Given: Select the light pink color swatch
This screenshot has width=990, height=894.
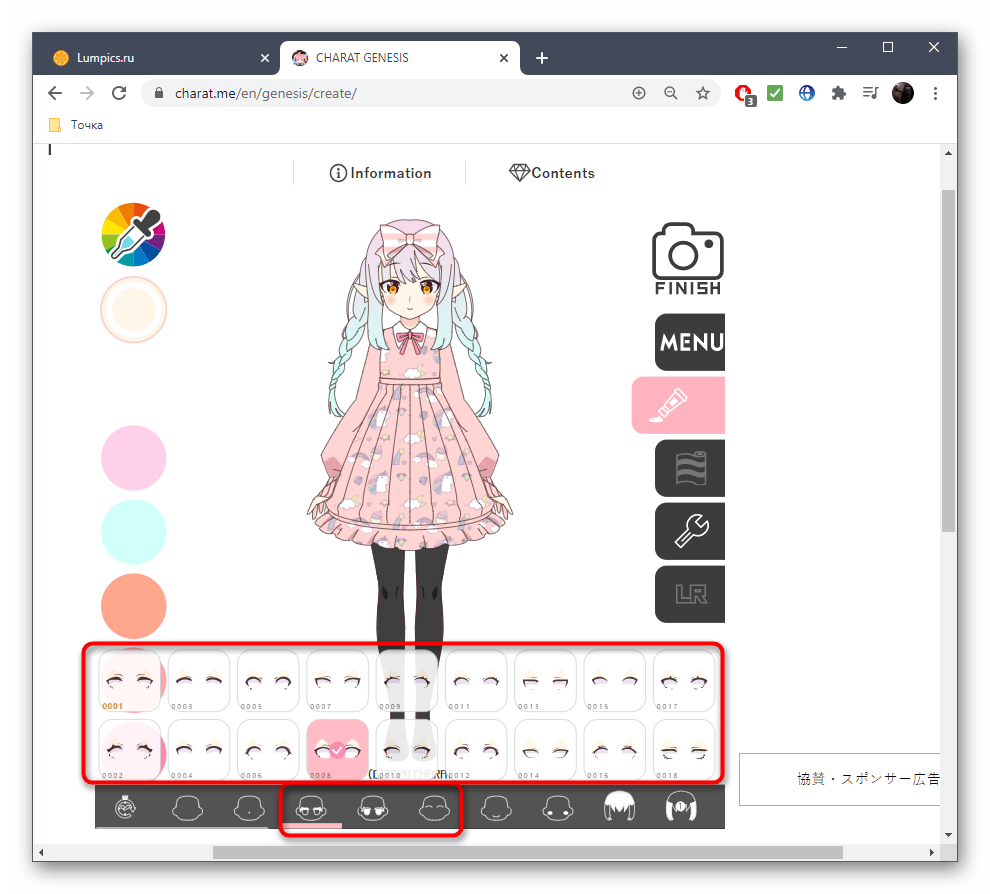Looking at the screenshot, I should click(133, 457).
